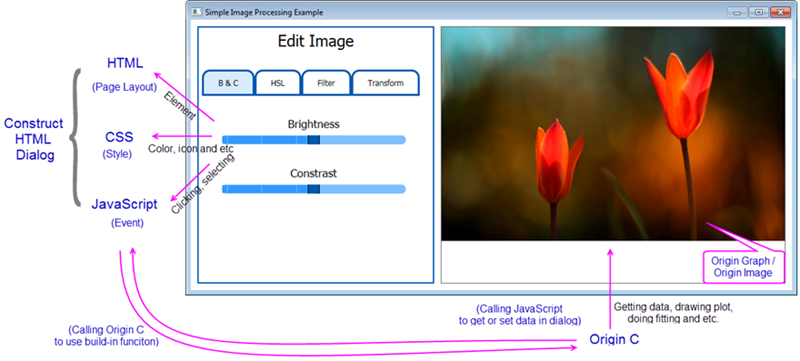The image size is (800, 361).
Task: Click the Brightness label
Action: pos(313,124)
